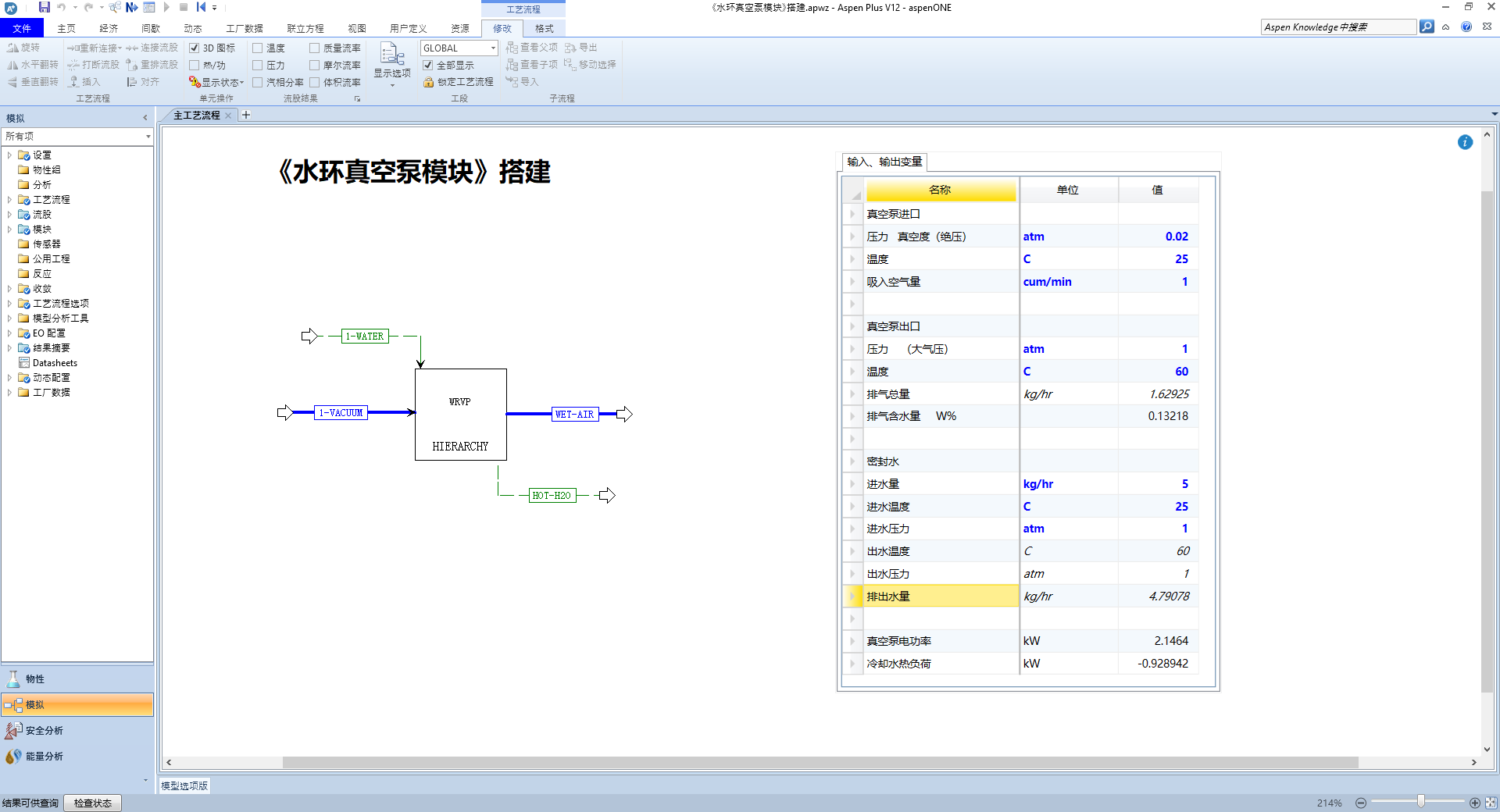The image size is (1500, 812).
Task: Click the zoom in plus icon
Action: point(1475,803)
